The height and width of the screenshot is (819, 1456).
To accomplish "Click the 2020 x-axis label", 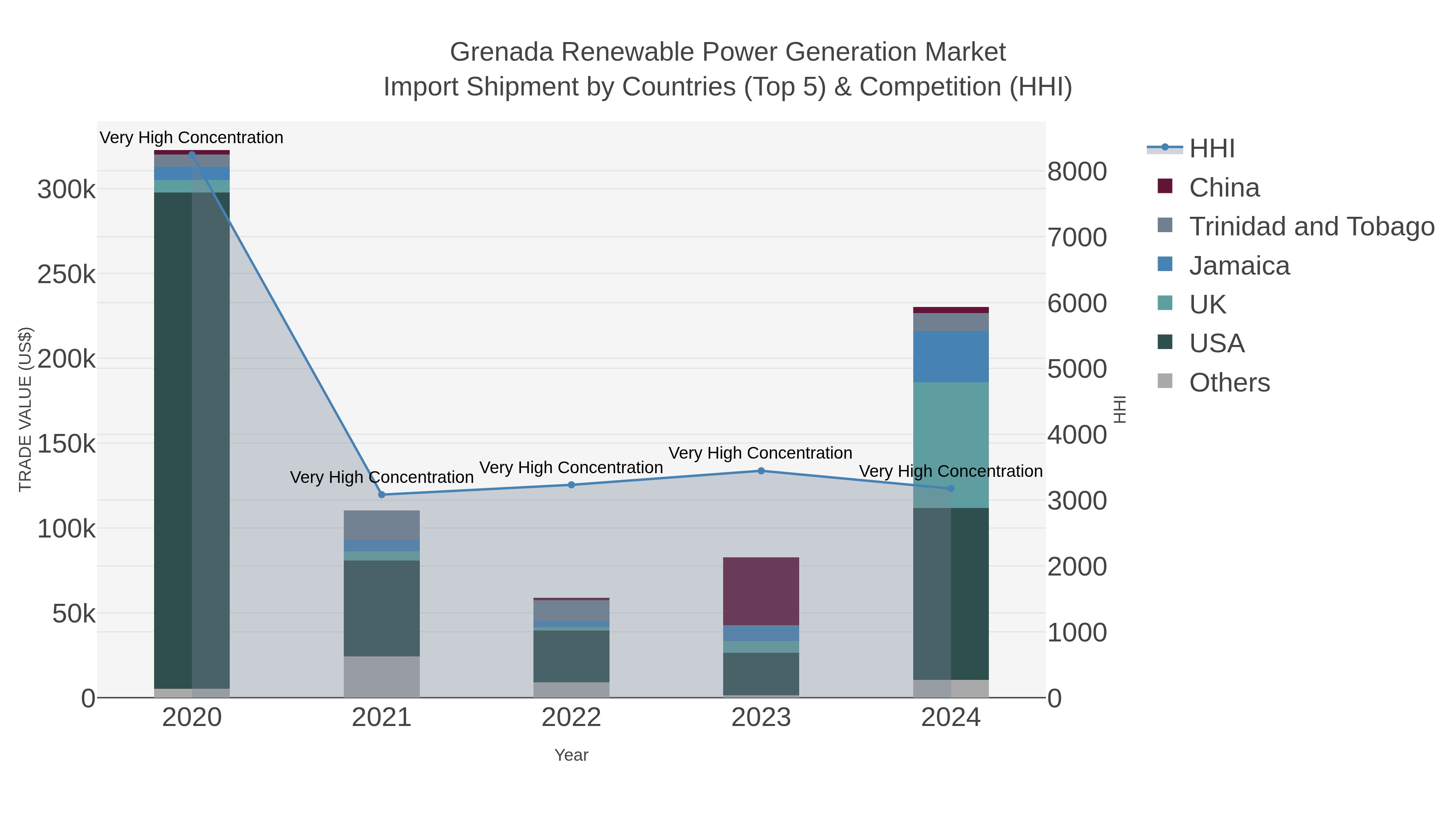I will [x=192, y=718].
